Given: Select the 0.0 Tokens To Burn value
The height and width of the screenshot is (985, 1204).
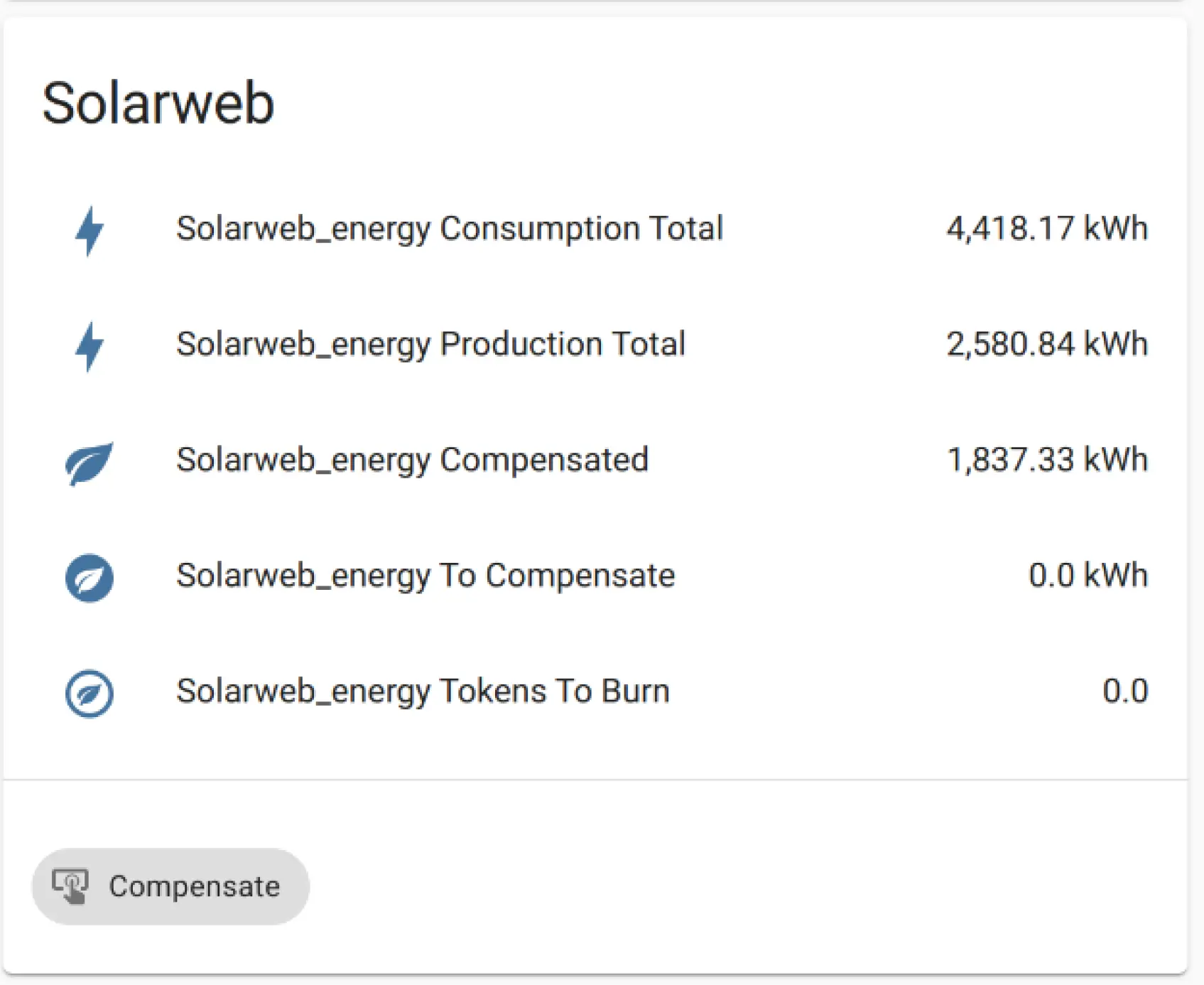Looking at the screenshot, I should pos(1125,691).
